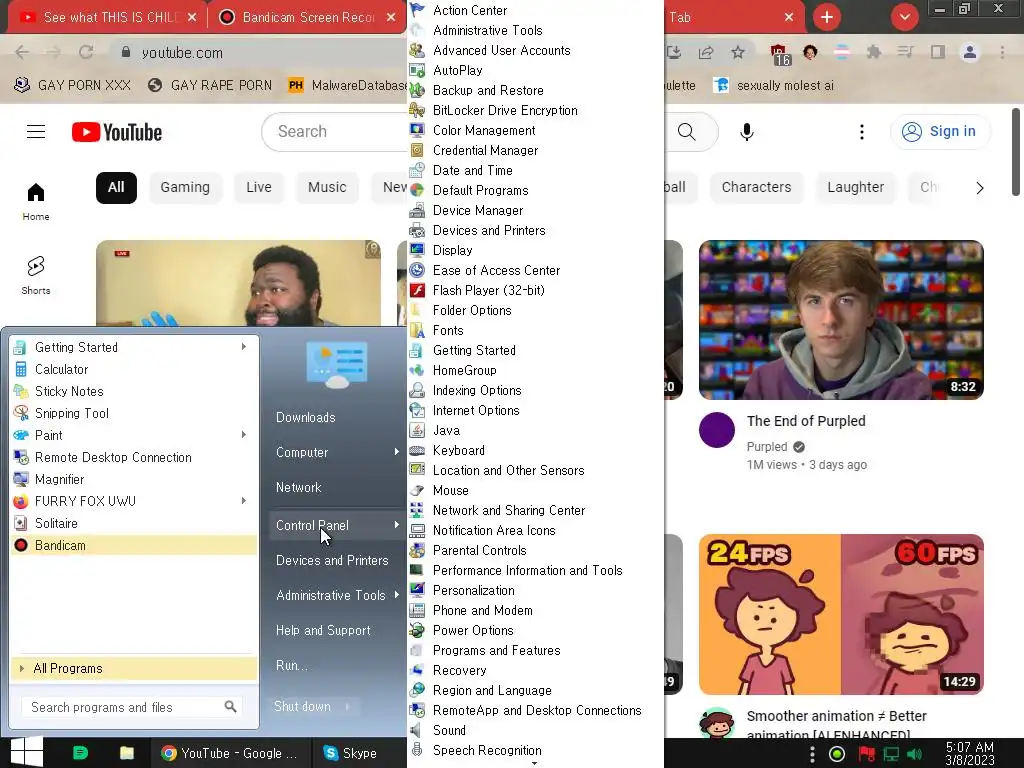Switch to the Bandicam Screen Recorder tab

pos(307,17)
